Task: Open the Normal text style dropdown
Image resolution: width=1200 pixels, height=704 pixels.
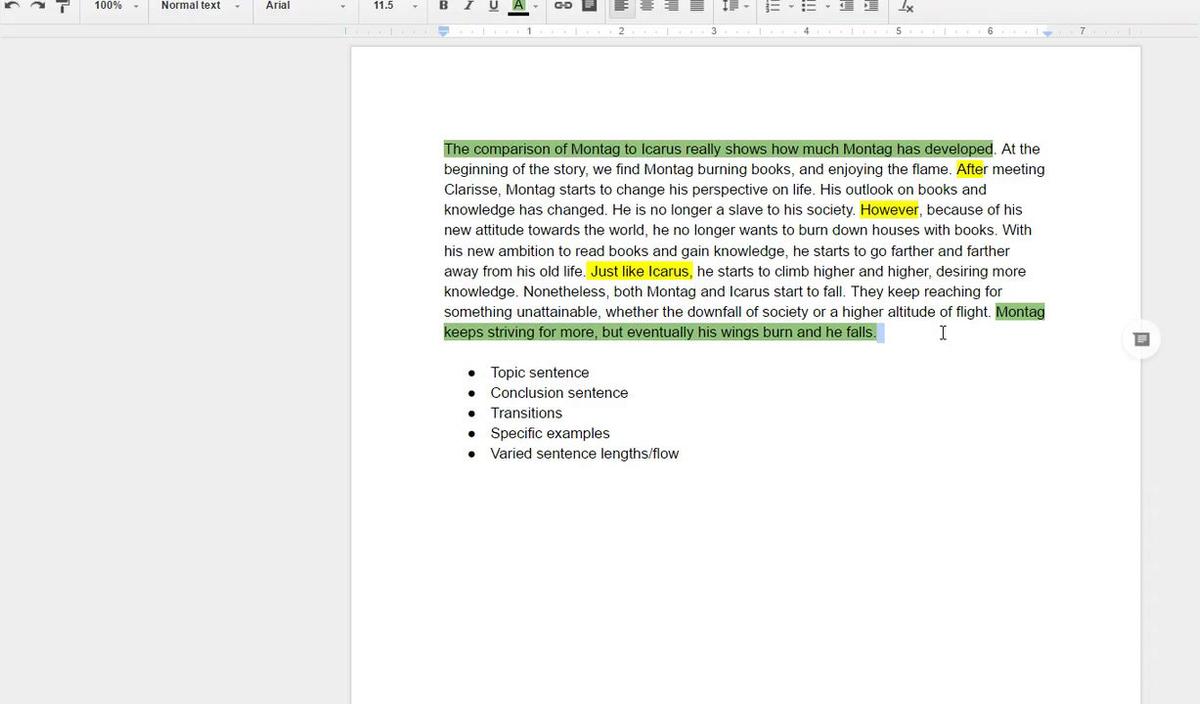Action: tap(200, 6)
